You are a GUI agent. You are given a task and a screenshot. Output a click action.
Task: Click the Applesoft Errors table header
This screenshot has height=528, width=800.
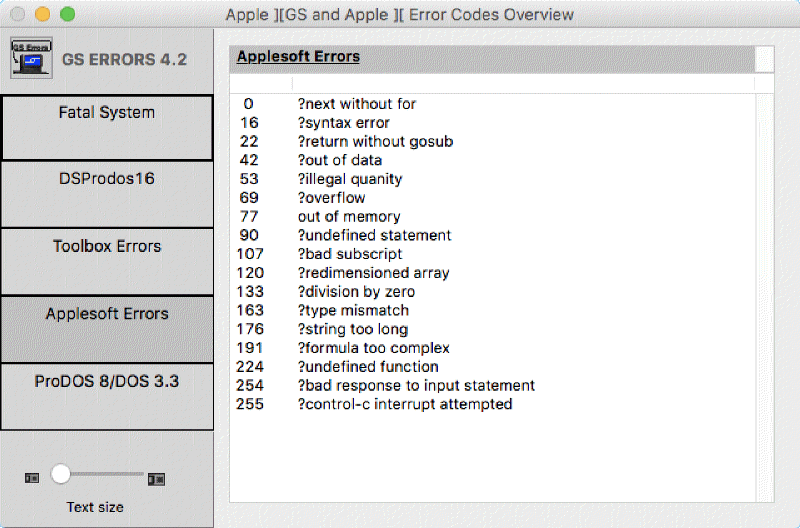pos(492,57)
